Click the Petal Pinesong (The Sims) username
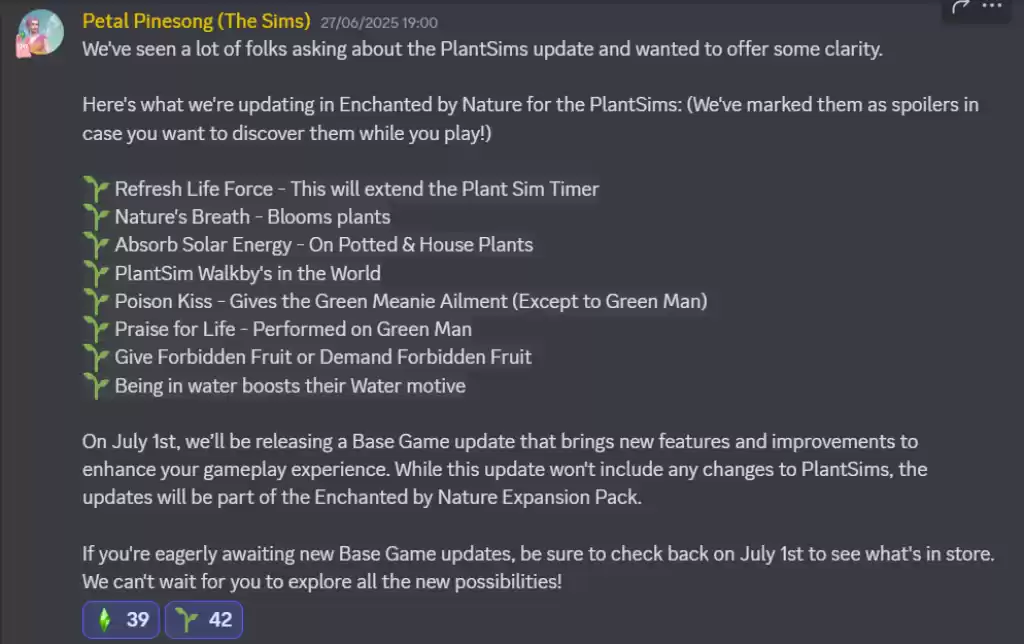This screenshot has height=644, width=1024. point(196,21)
